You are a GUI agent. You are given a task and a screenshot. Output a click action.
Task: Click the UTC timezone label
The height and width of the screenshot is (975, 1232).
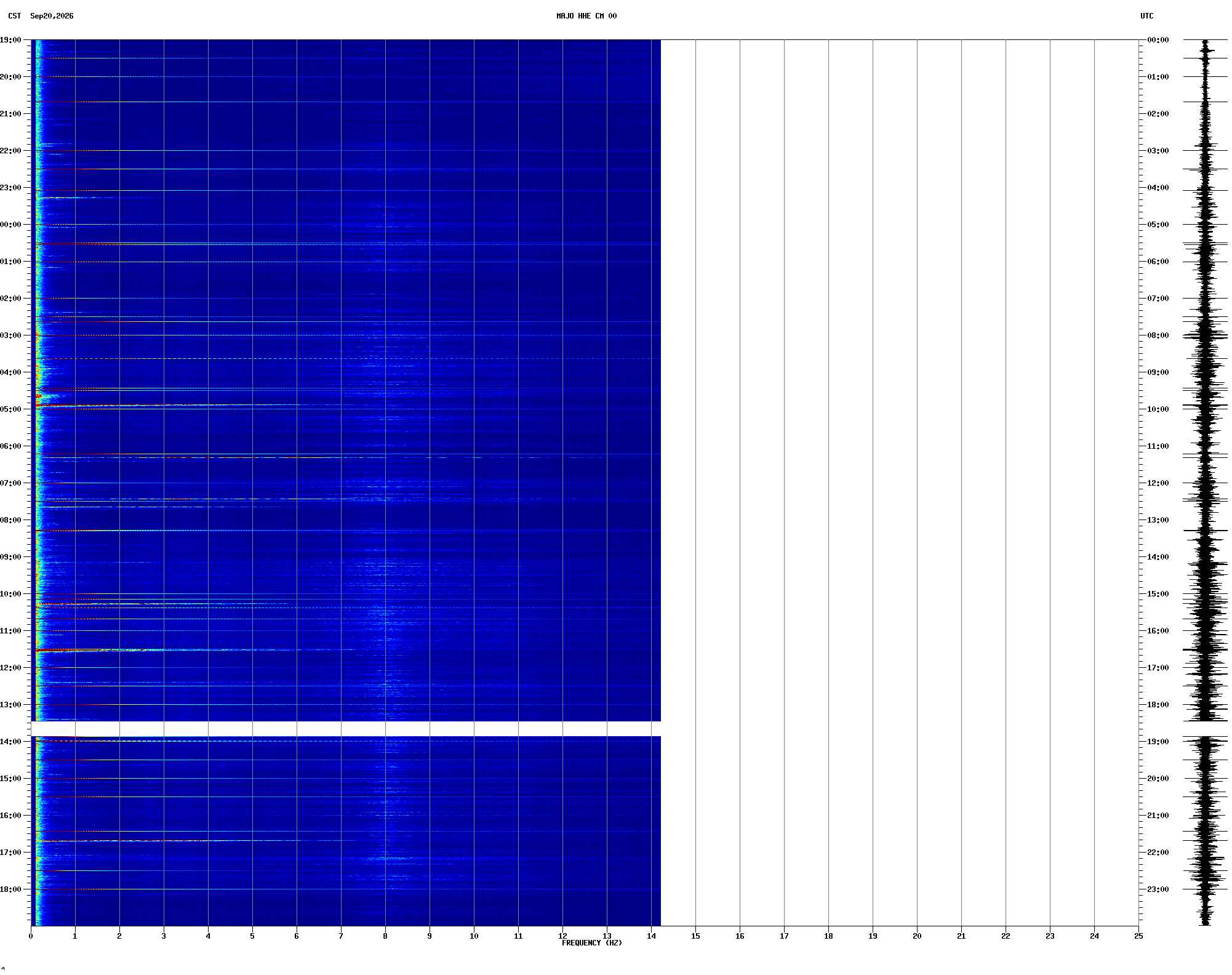pyautogui.click(x=1146, y=16)
